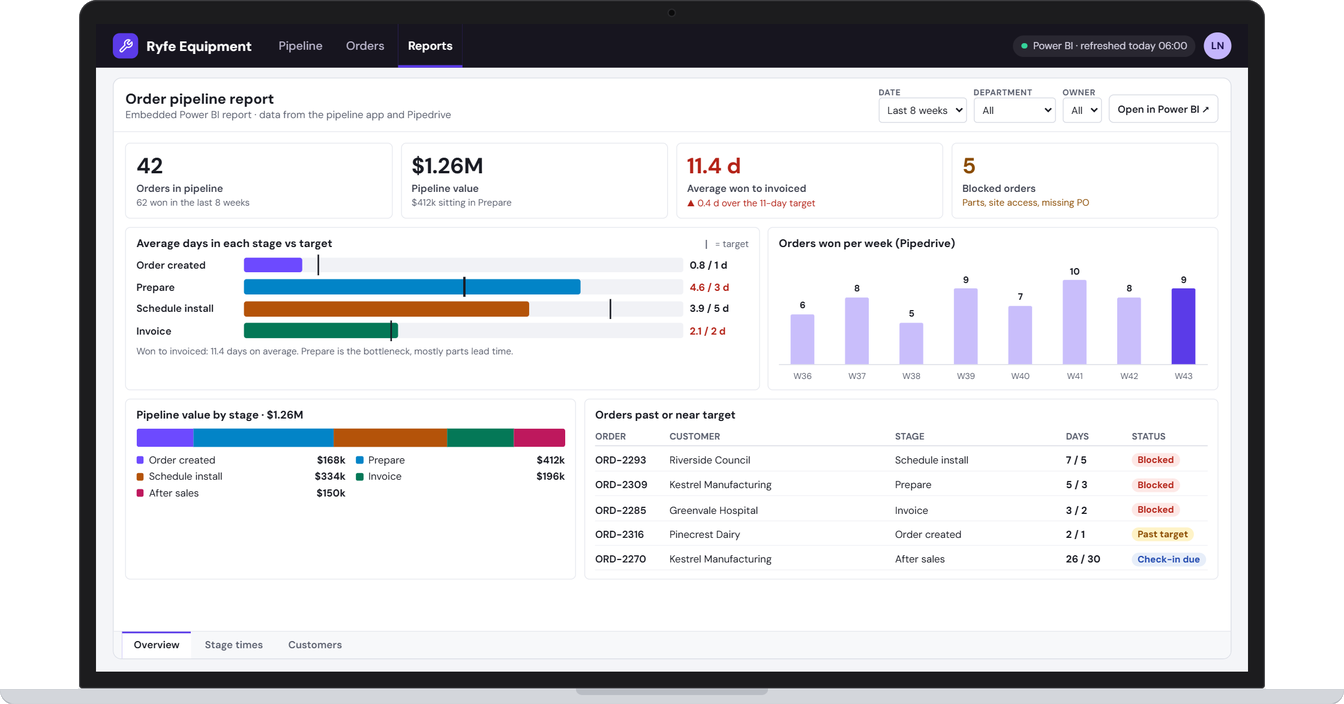
Task: Click order ORD-2316 in the table
Action: click(620, 535)
